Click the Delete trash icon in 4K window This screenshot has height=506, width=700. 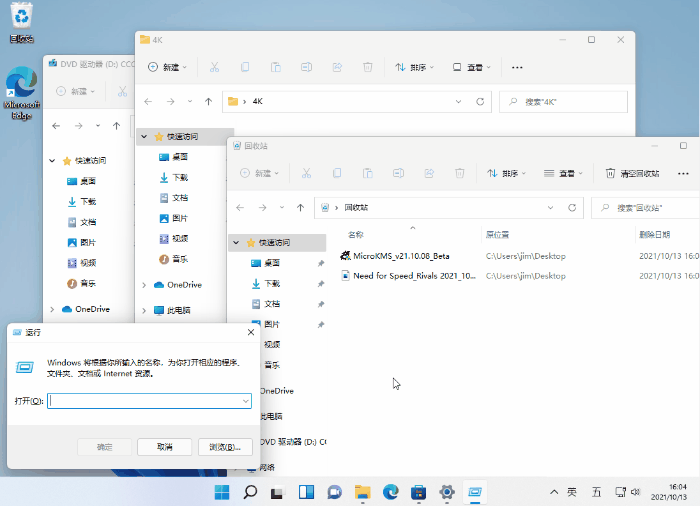tap(367, 67)
